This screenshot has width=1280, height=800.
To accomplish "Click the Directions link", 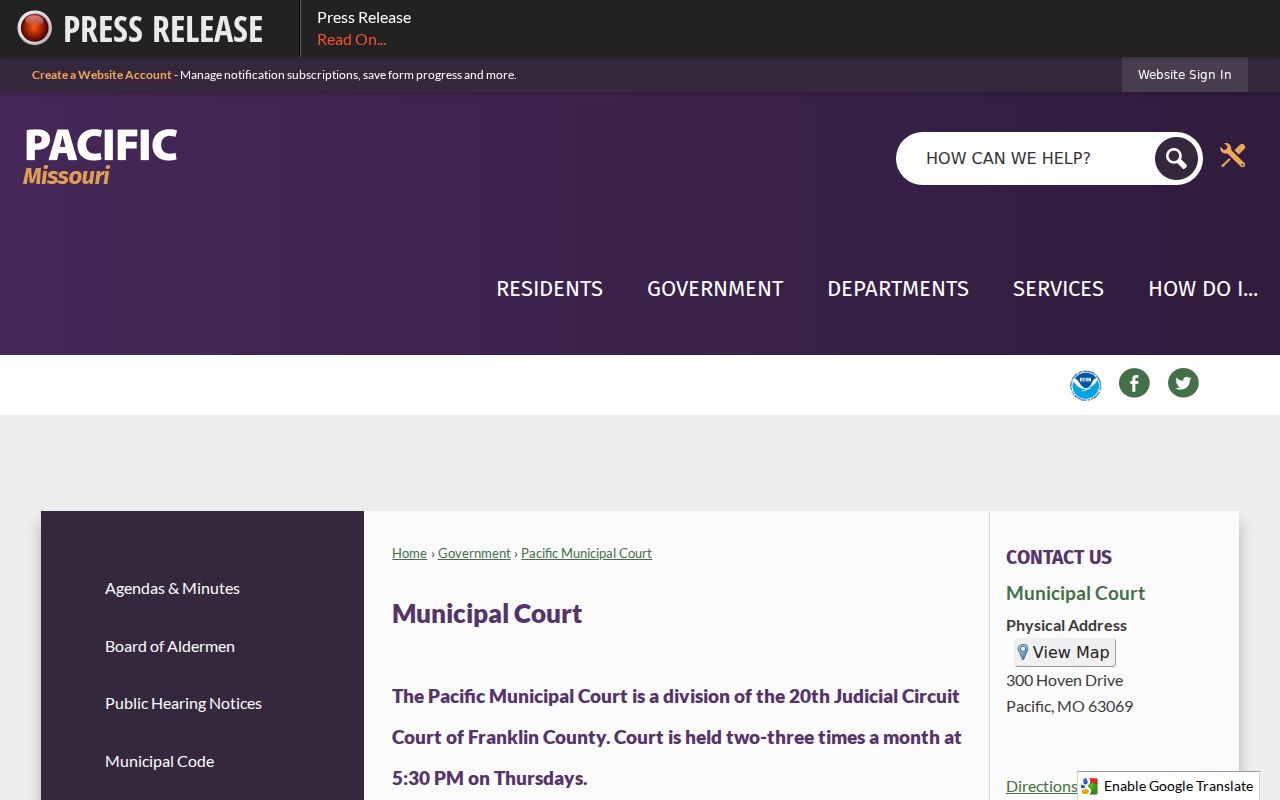I will pyautogui.click(x=1041, y=786).
